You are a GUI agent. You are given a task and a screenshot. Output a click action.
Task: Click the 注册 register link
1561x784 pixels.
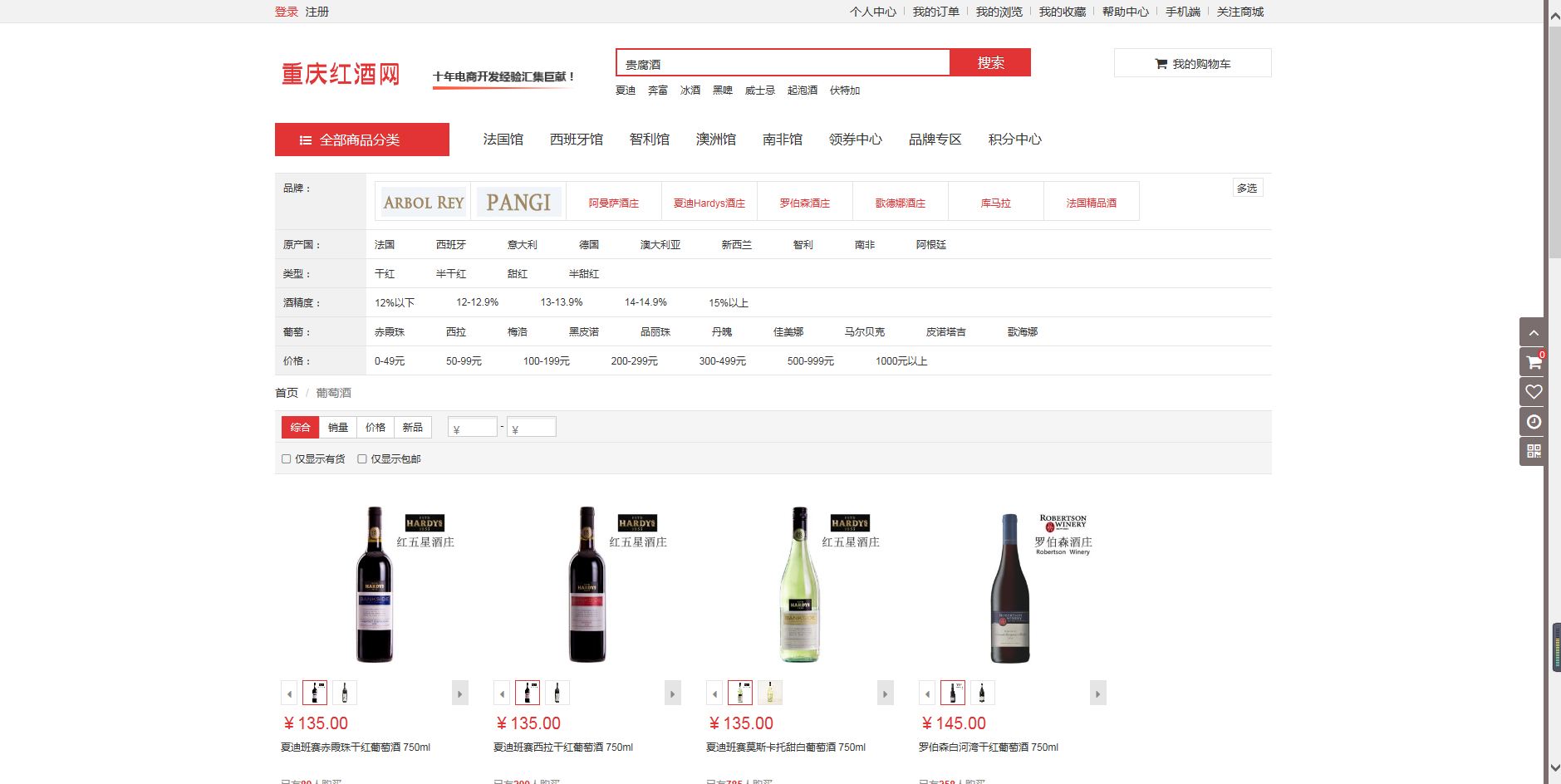tap(317, 12)
